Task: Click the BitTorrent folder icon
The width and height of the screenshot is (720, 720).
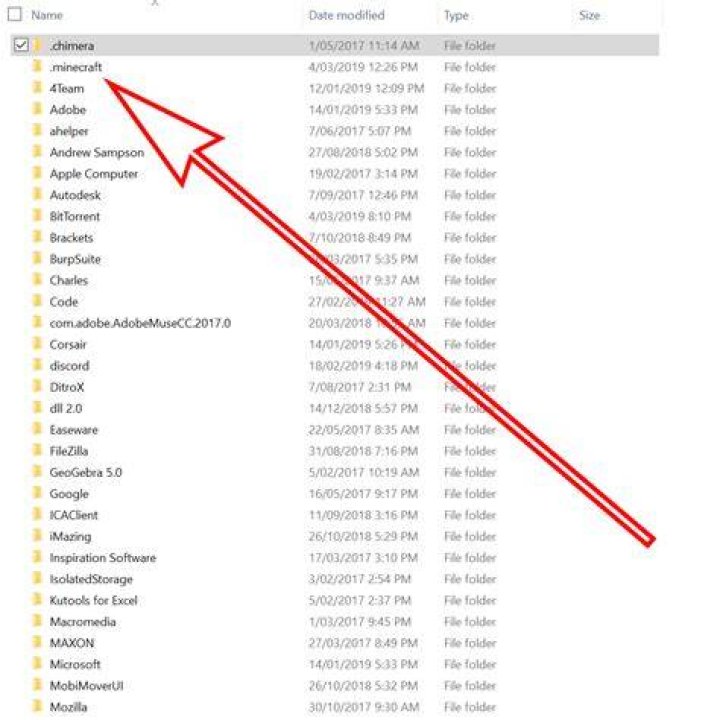Action: pos(38,216)
